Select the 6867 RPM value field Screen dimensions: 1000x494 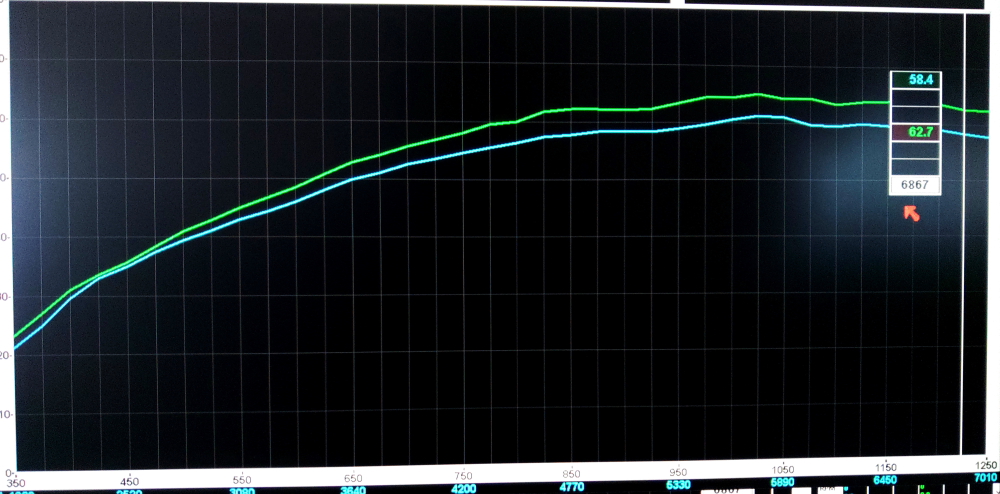coord(915,185)
